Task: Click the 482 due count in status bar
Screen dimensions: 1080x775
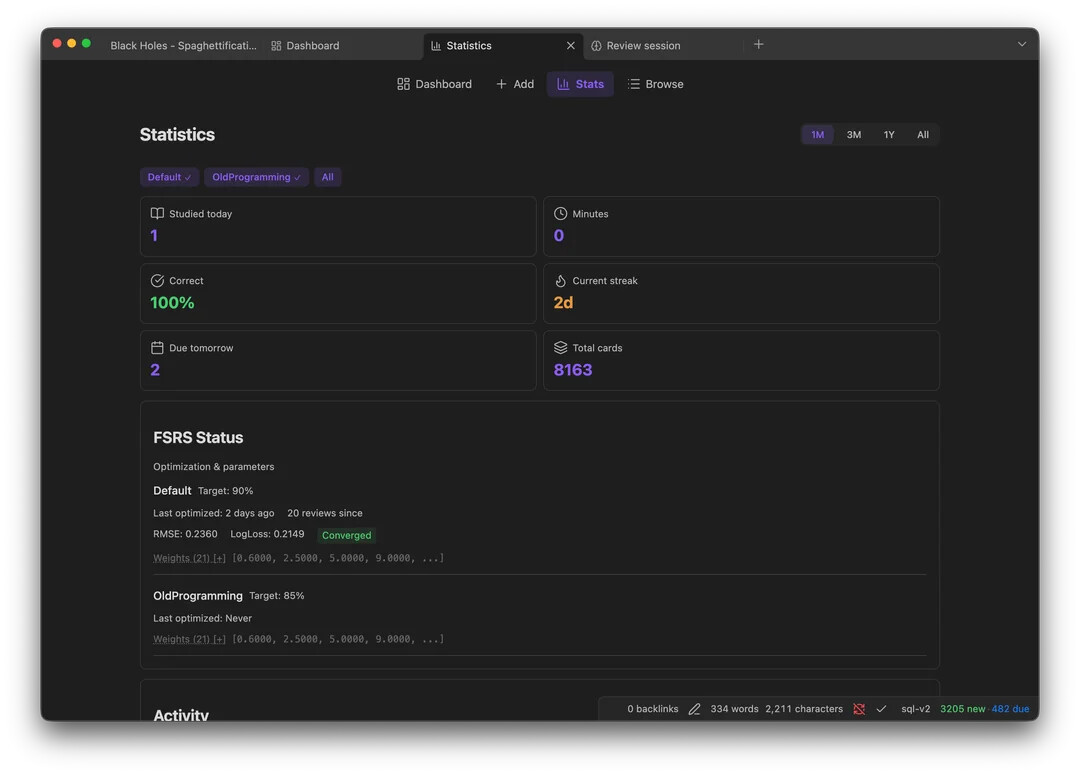Action: coord(1010,709)
